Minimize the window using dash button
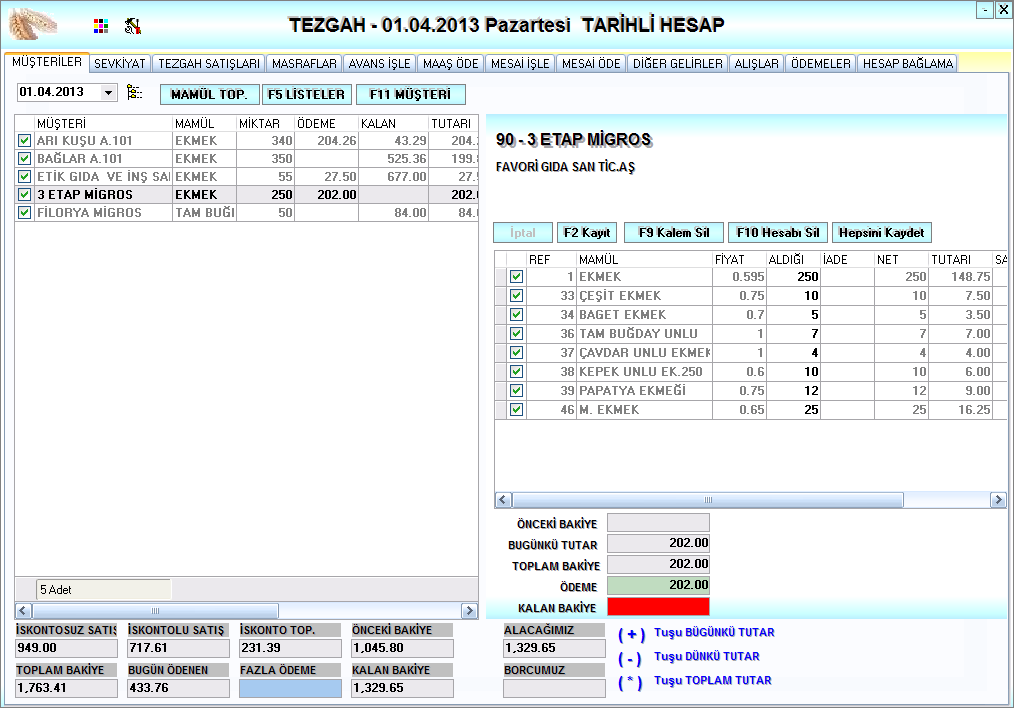The image size is (1014, 708). point(986,9)
